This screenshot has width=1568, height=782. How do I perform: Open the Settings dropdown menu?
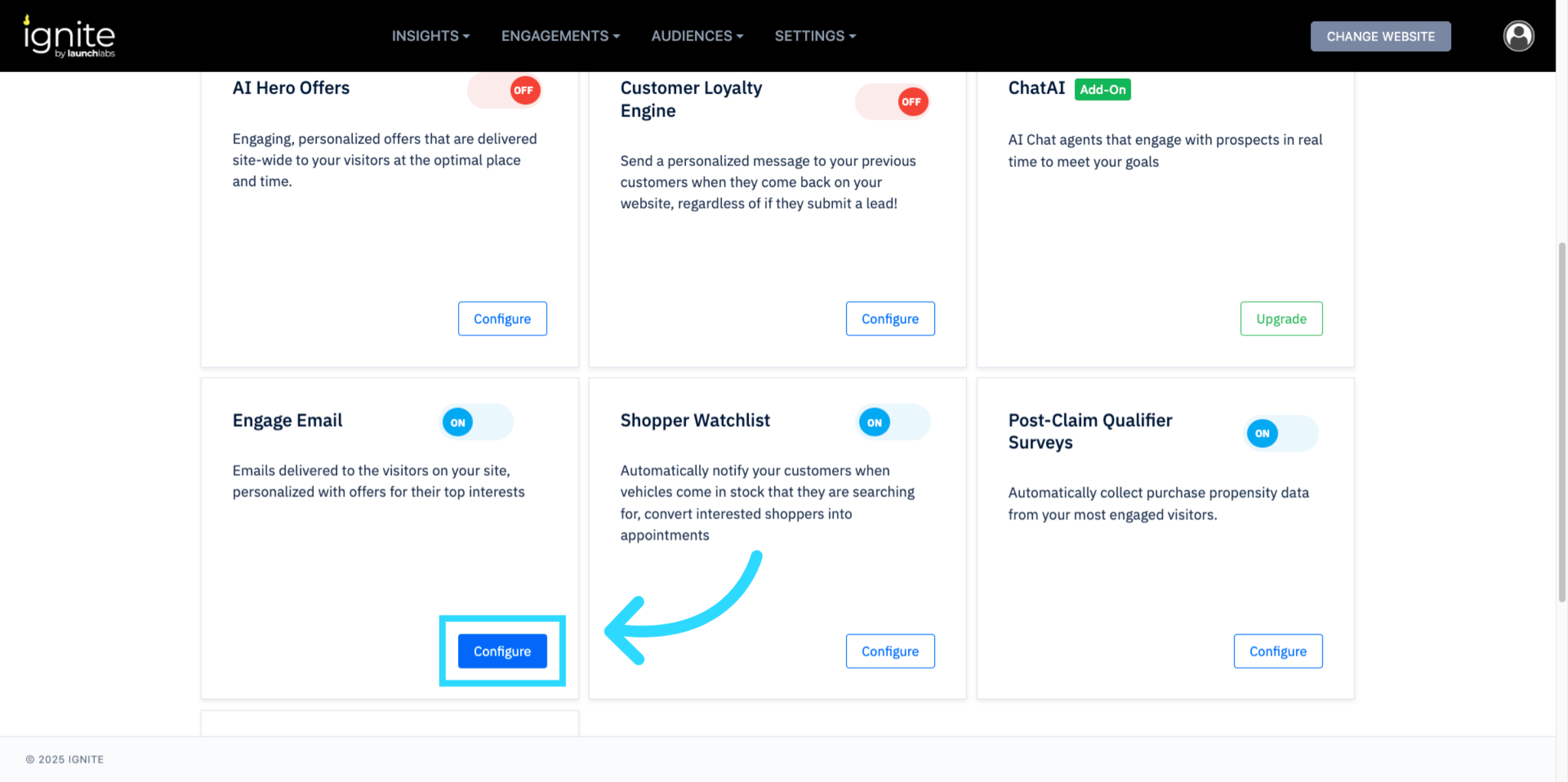click(x=815, y=36)
